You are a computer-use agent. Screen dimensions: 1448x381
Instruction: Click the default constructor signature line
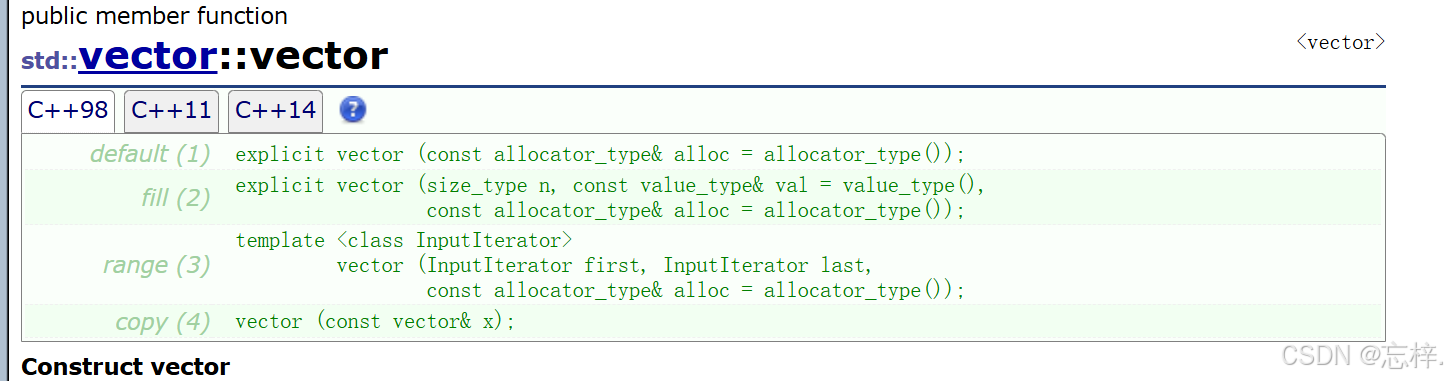(x=600, y=155)
